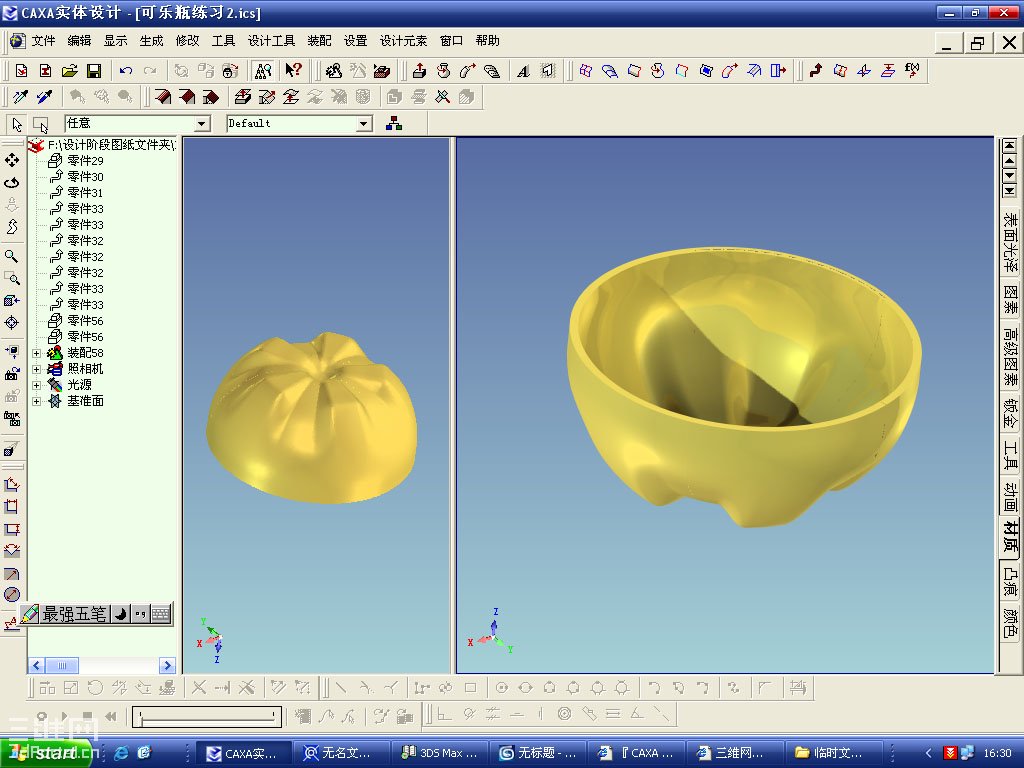Open the 编辑 menu
The height and width of the screenshot is (768, 1024).
(79, 40)
